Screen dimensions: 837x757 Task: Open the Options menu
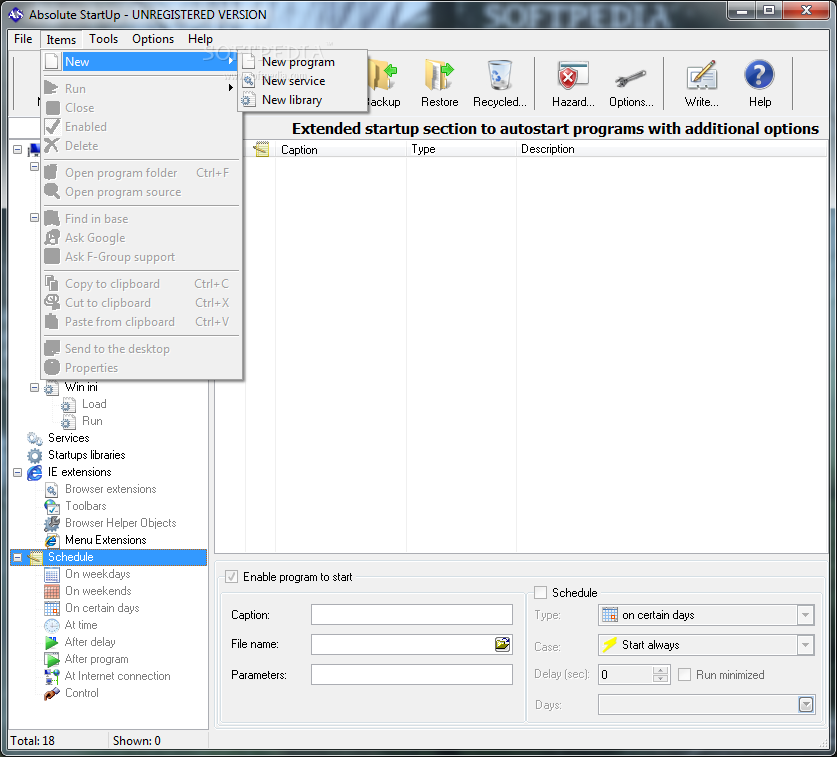coord(153,39)
